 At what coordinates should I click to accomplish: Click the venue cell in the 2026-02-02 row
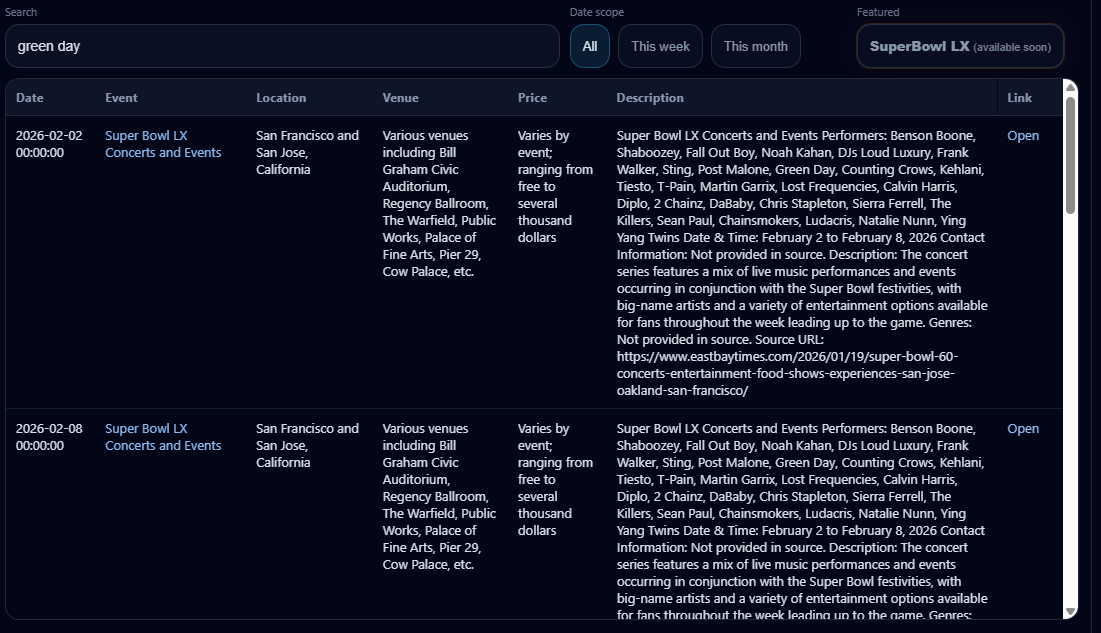pos(439,204)
